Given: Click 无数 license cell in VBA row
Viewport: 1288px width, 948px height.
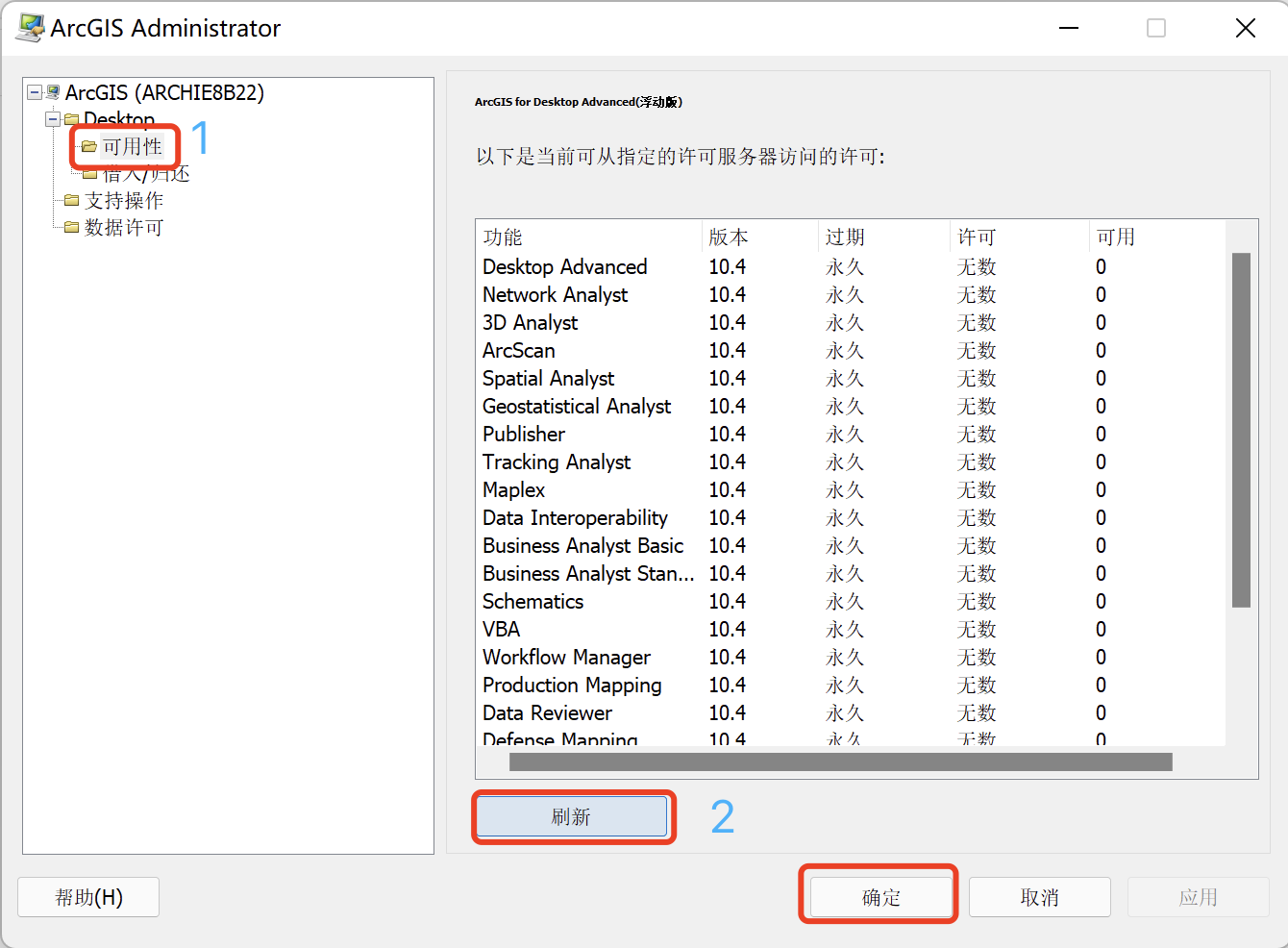Looking at the screenshot, I should tap(977, 629).
